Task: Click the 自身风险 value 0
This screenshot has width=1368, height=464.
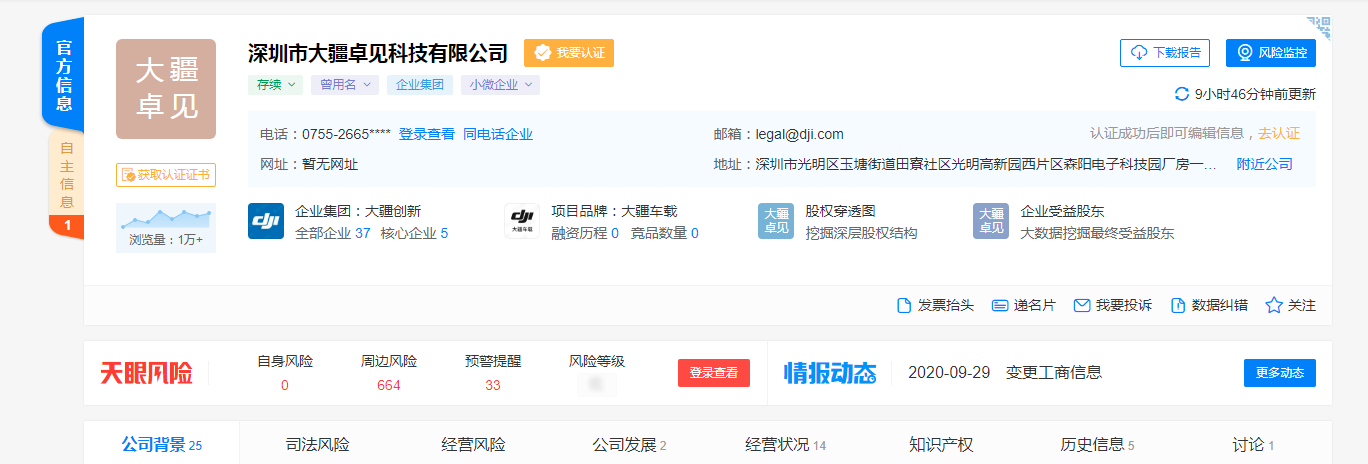Action: [x=285, y=385]
